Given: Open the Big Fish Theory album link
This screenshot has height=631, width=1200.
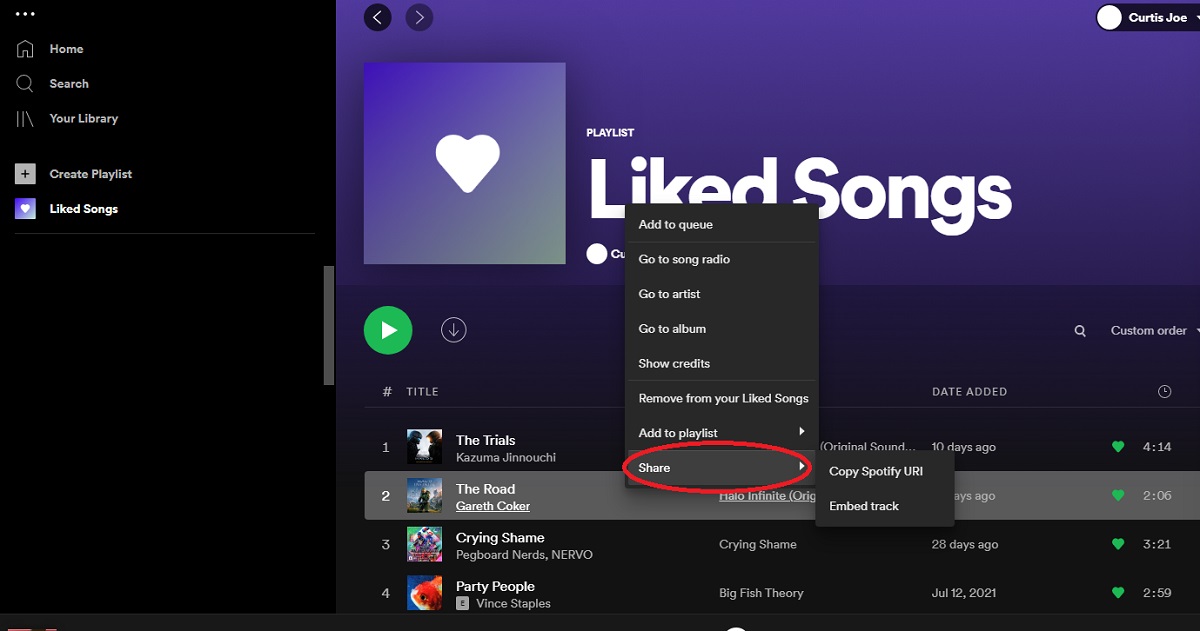Looking at the screenshot, I should 761,593.
